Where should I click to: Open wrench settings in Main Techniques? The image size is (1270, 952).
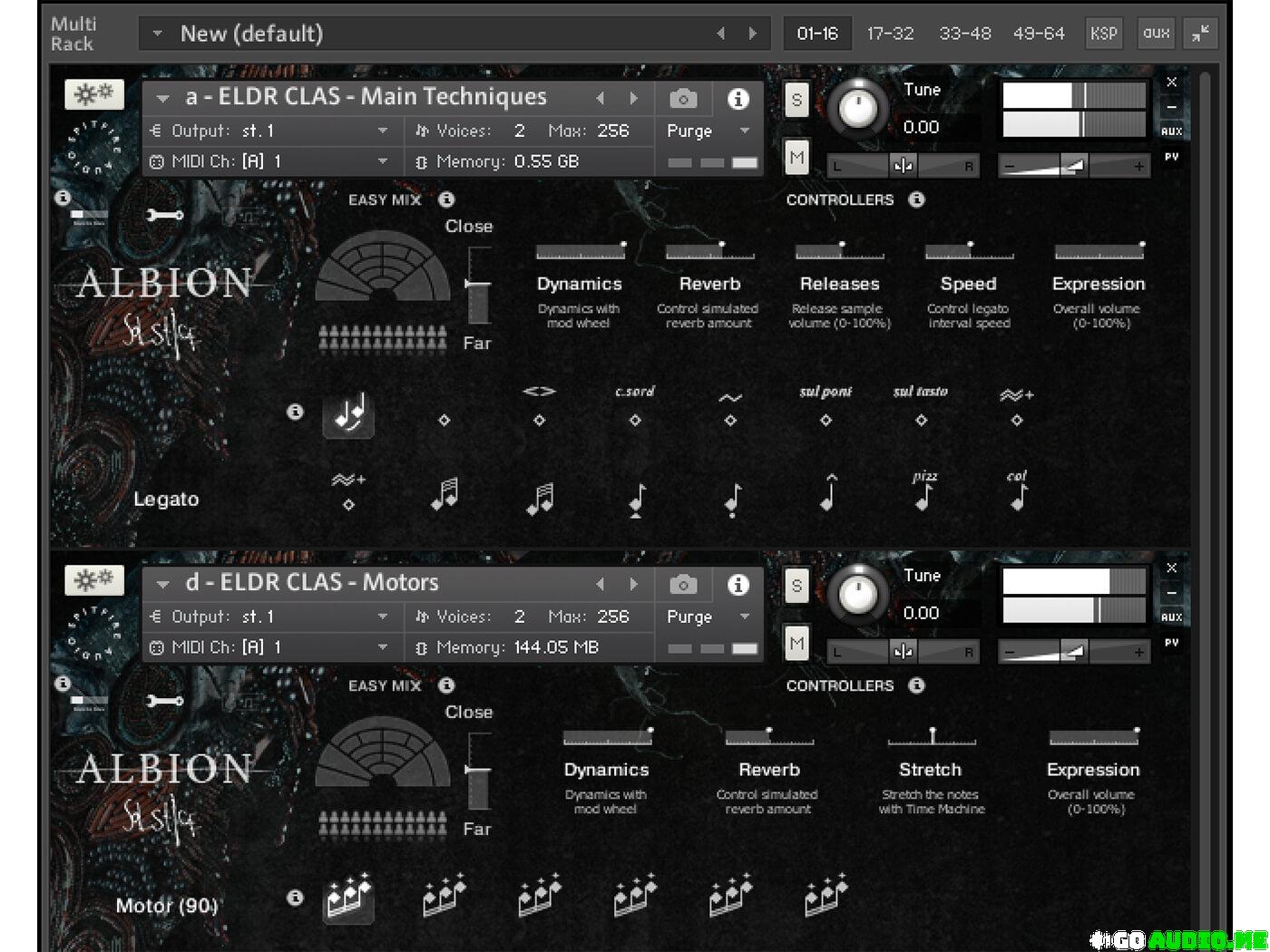point(164,215)
